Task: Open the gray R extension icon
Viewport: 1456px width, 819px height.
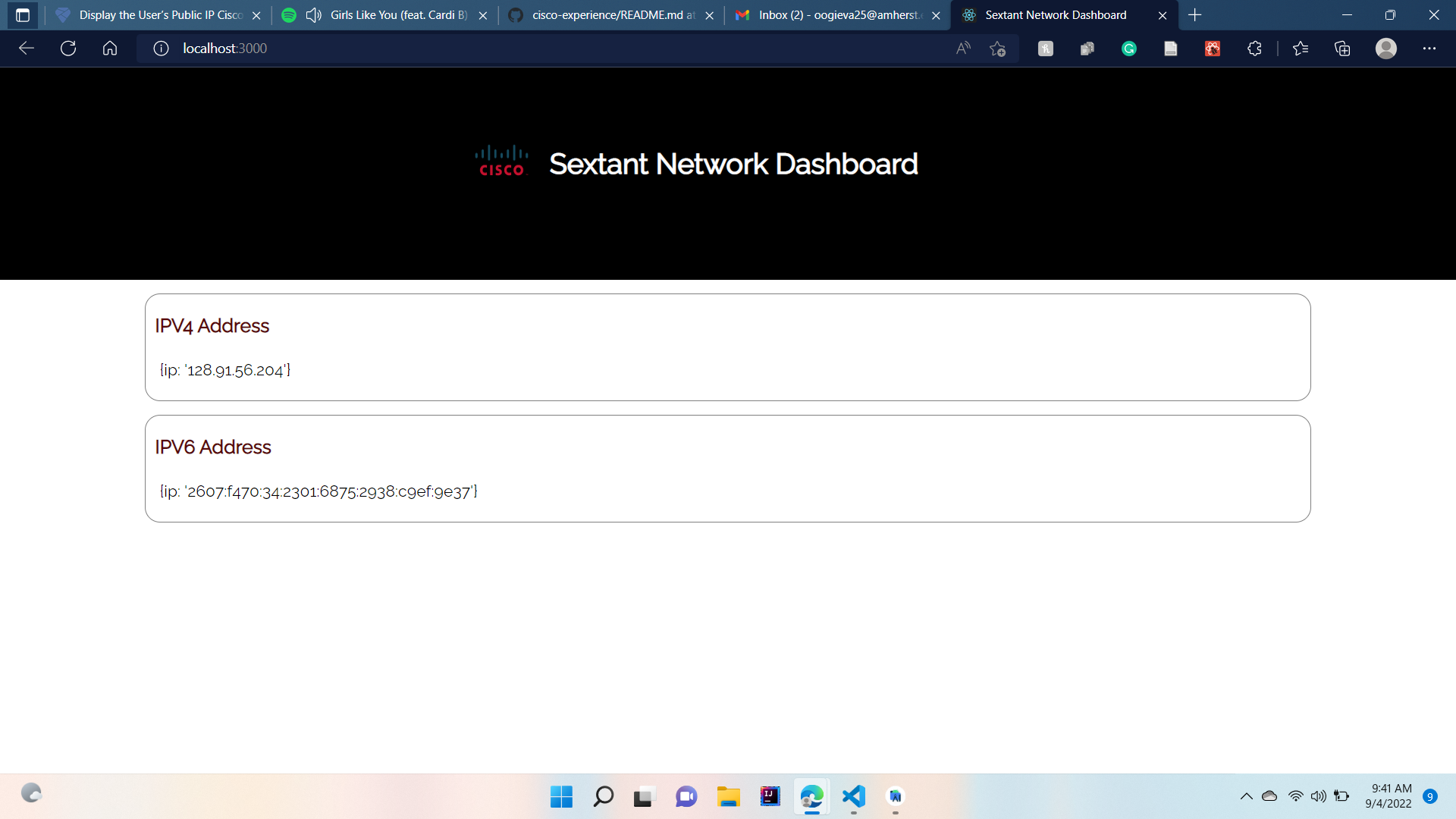Action: (1046, 49)
